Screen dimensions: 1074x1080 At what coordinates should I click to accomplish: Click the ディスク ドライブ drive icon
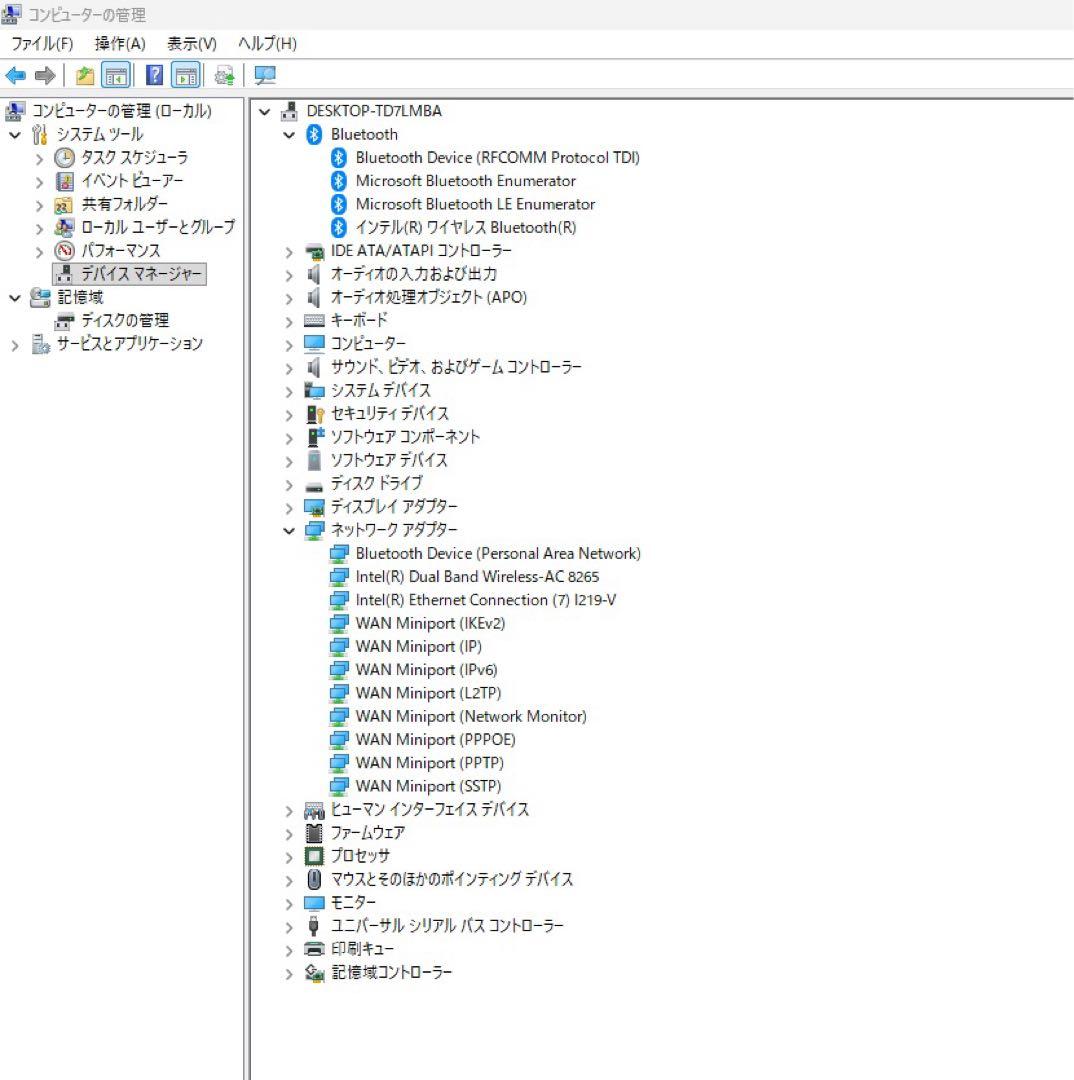click(x=314, y=486)
